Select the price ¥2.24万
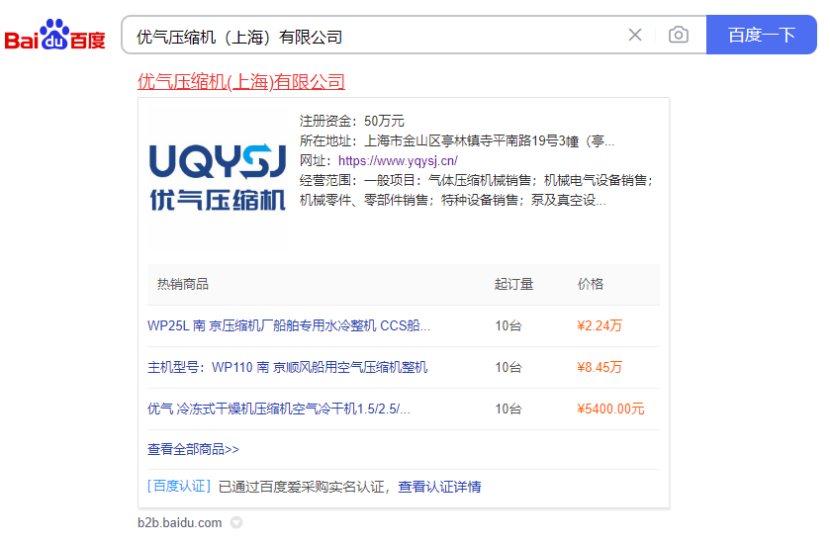This screenshot has height=546, width=830. 599,325
